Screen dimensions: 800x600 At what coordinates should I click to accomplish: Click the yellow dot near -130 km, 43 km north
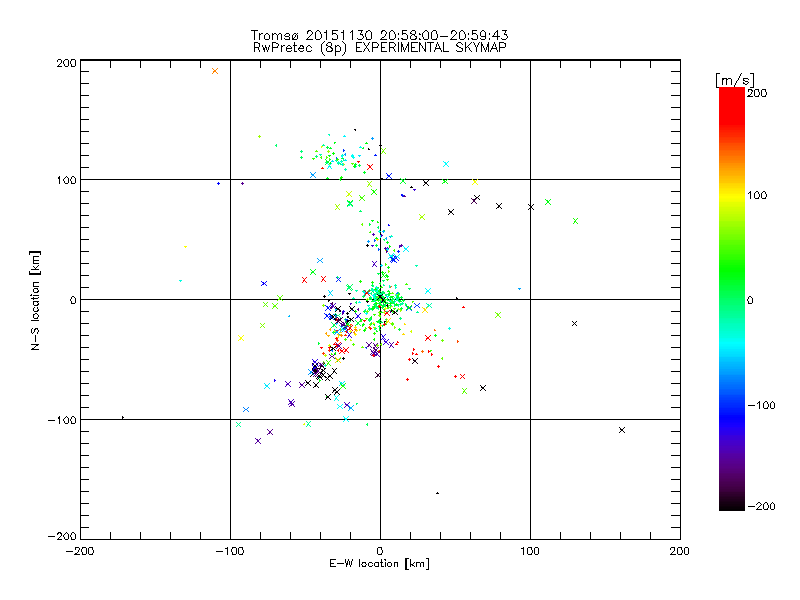click(185, 247)
